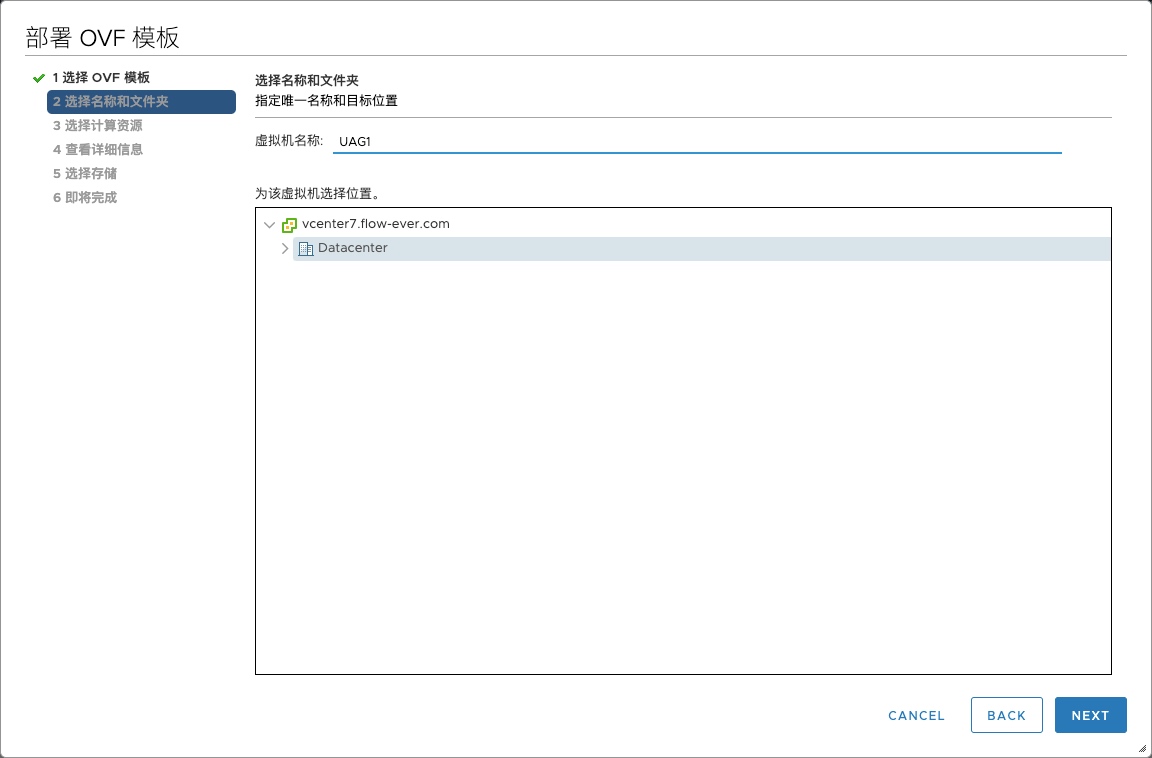Select the Datacenter row label
This screenshot has width=1152, height=758.
tap(353, 248)
